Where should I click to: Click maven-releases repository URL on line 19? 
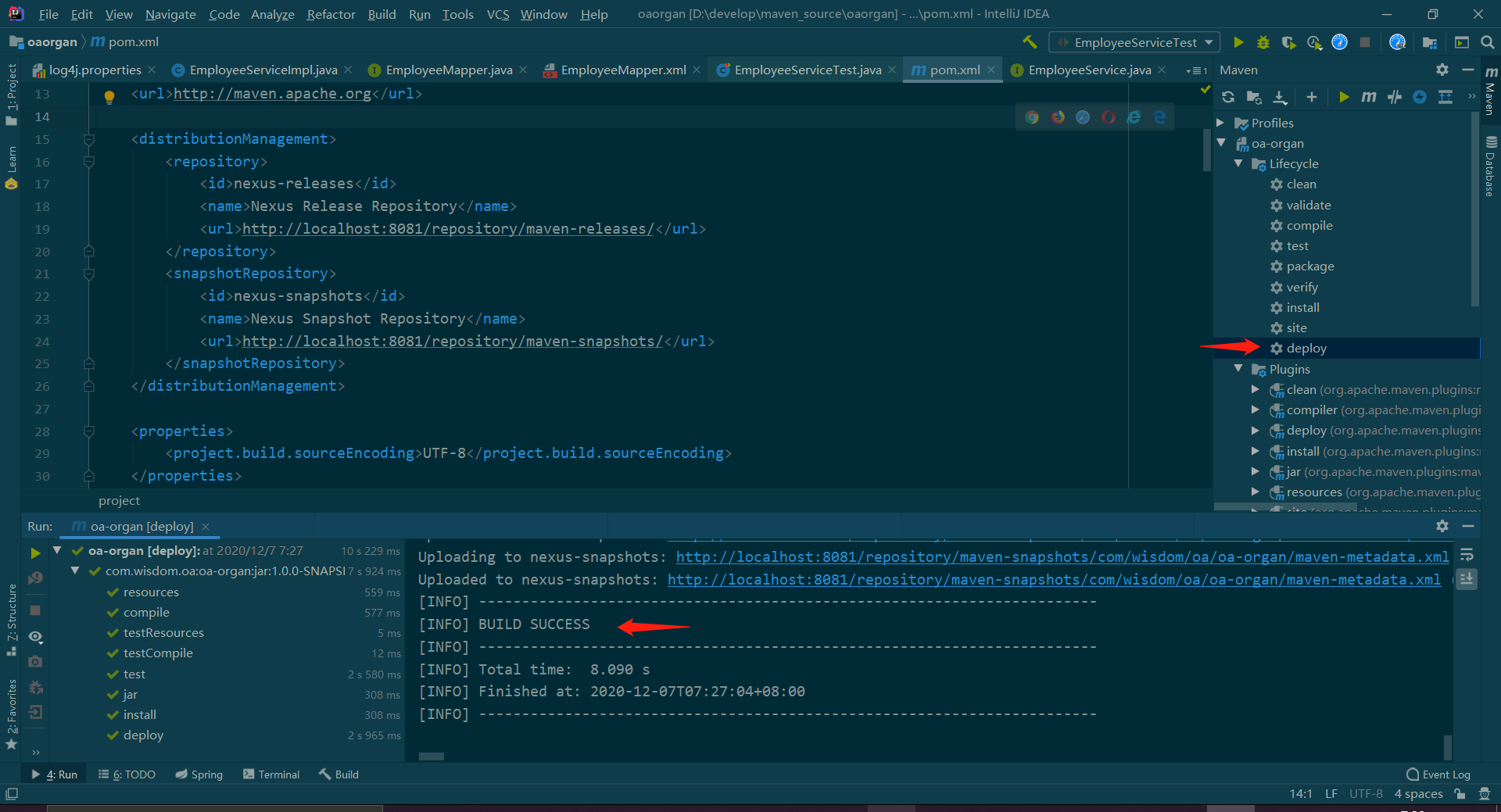point(448,229)
